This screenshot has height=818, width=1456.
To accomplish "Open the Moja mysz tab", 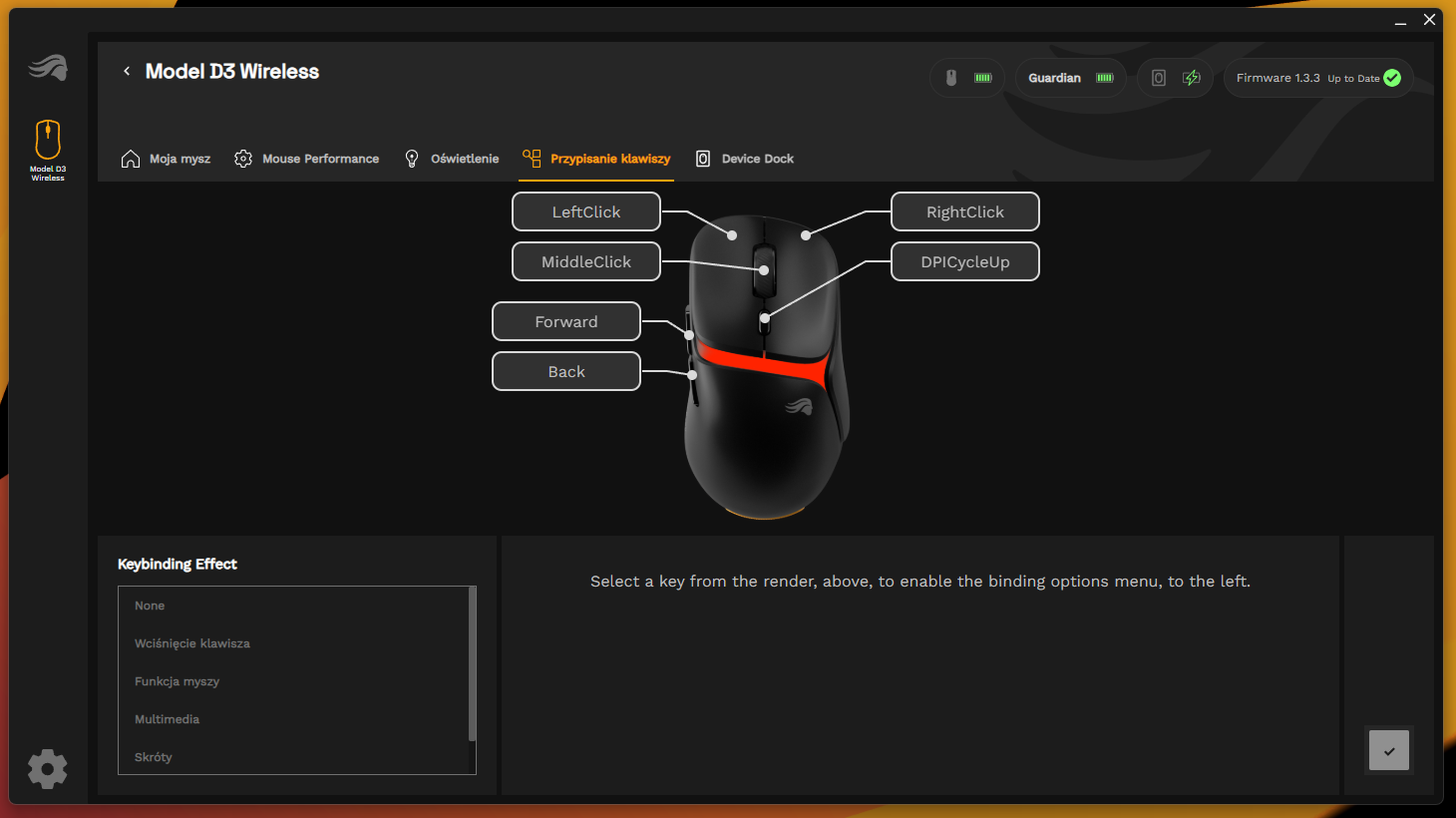I will click(166, 159).
